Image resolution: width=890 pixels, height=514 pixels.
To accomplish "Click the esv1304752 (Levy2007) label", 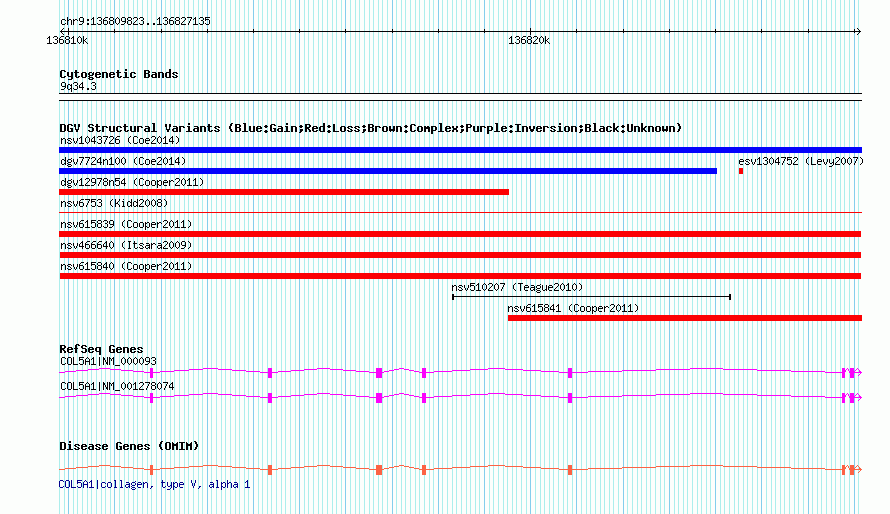I will click(801, 161).
